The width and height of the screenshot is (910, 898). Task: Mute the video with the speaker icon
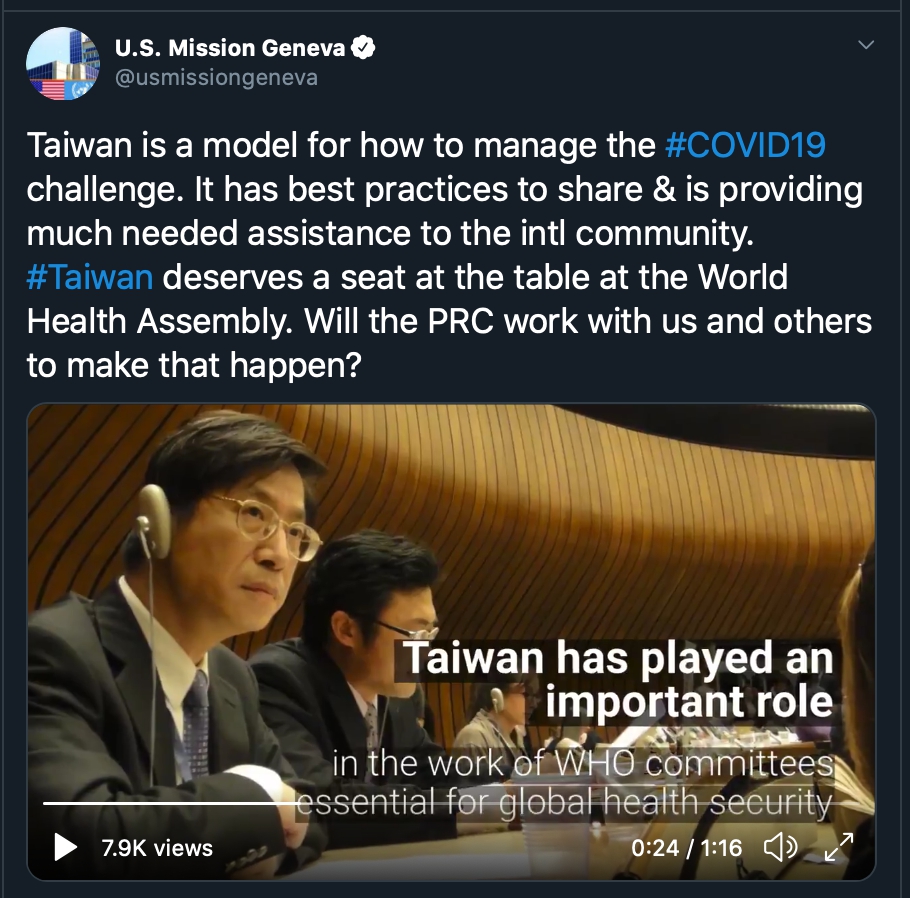(x=780, y=847)
